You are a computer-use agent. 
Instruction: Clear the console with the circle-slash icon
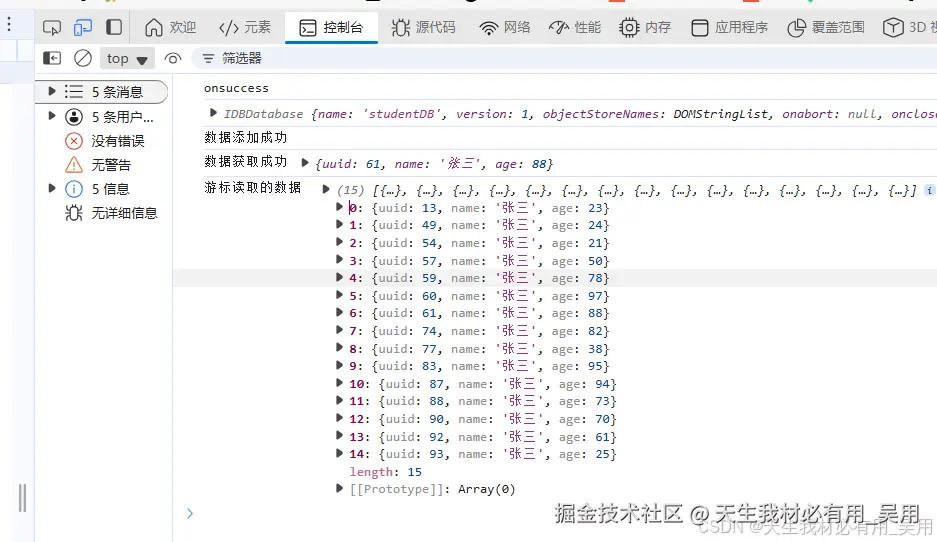coord(83,58)
